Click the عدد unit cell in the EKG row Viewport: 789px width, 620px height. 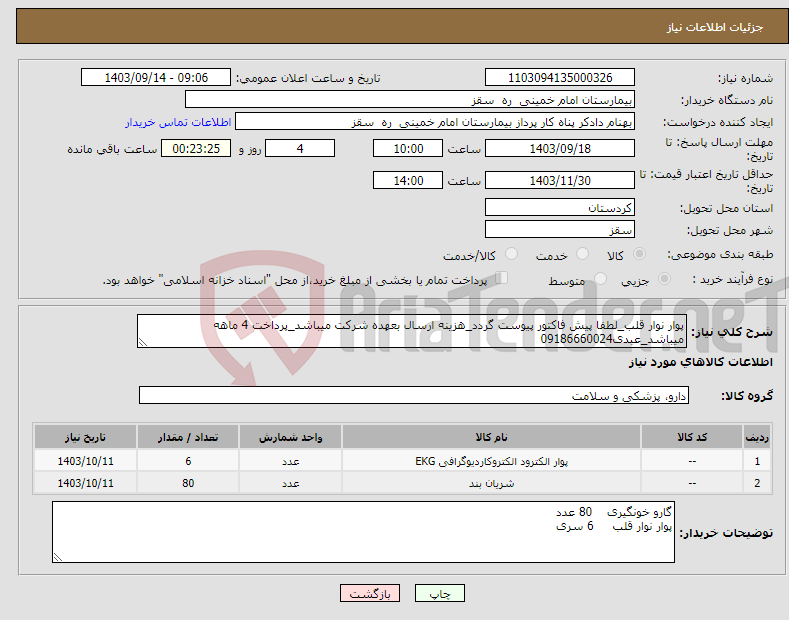click(x=290, y=461)
